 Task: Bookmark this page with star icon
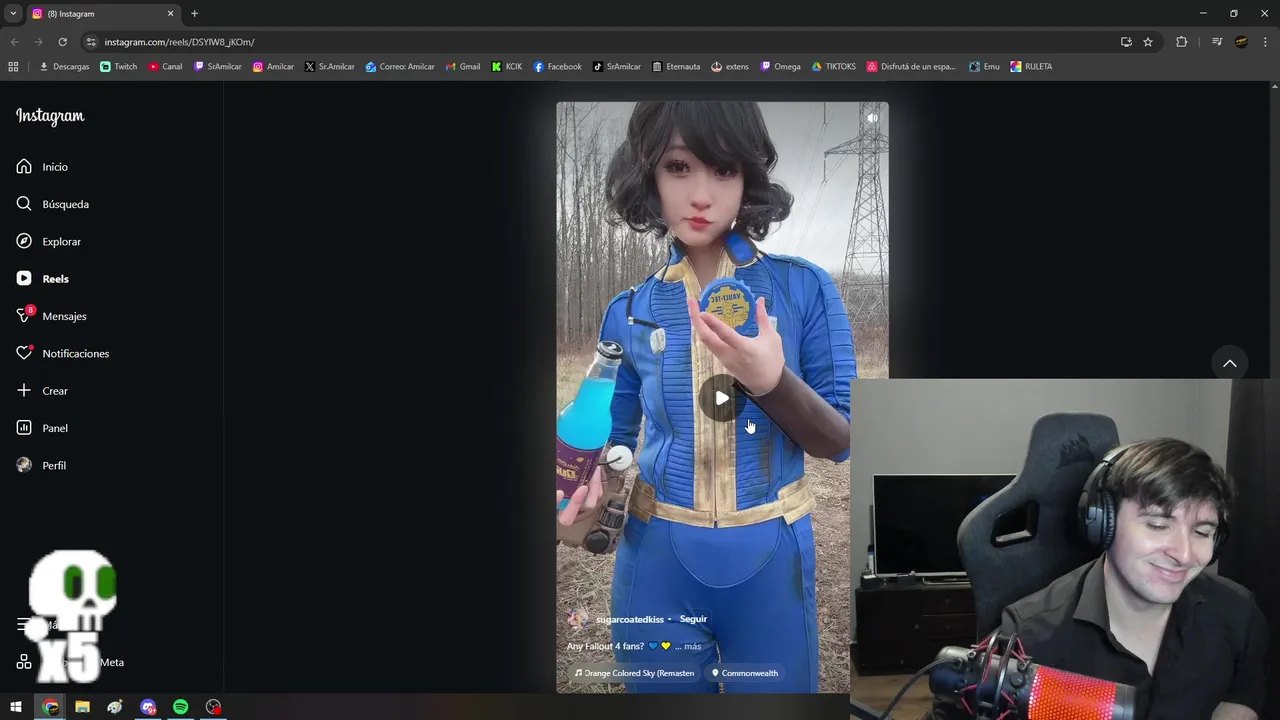[1148, 42]
